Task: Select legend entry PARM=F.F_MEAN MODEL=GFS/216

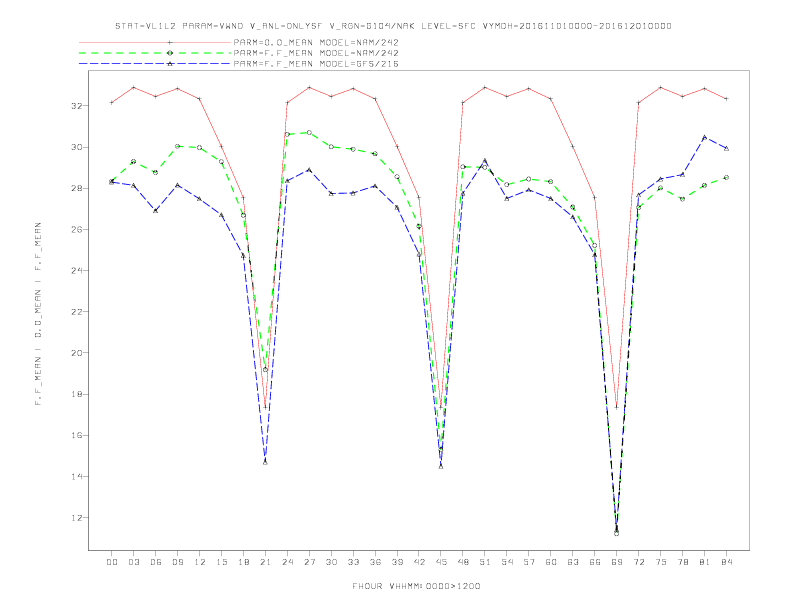Action: pos(316,64)
